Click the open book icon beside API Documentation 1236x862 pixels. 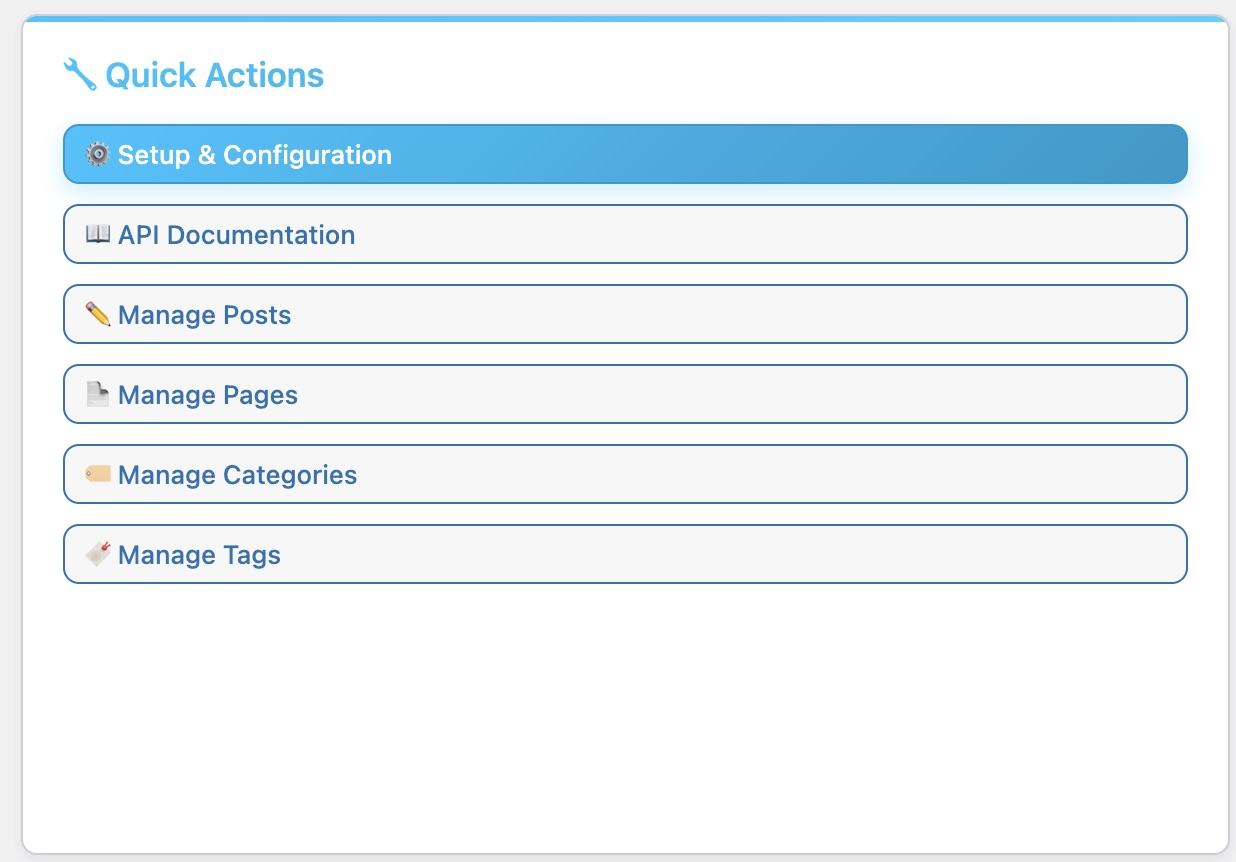(96, 234)
